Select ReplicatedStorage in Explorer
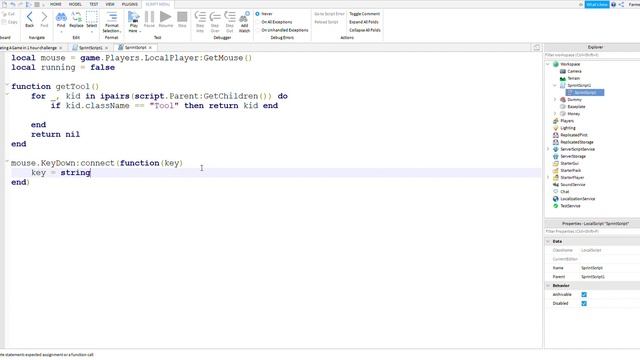The height and width of the screenshot is (360, 640). [577, 142]
